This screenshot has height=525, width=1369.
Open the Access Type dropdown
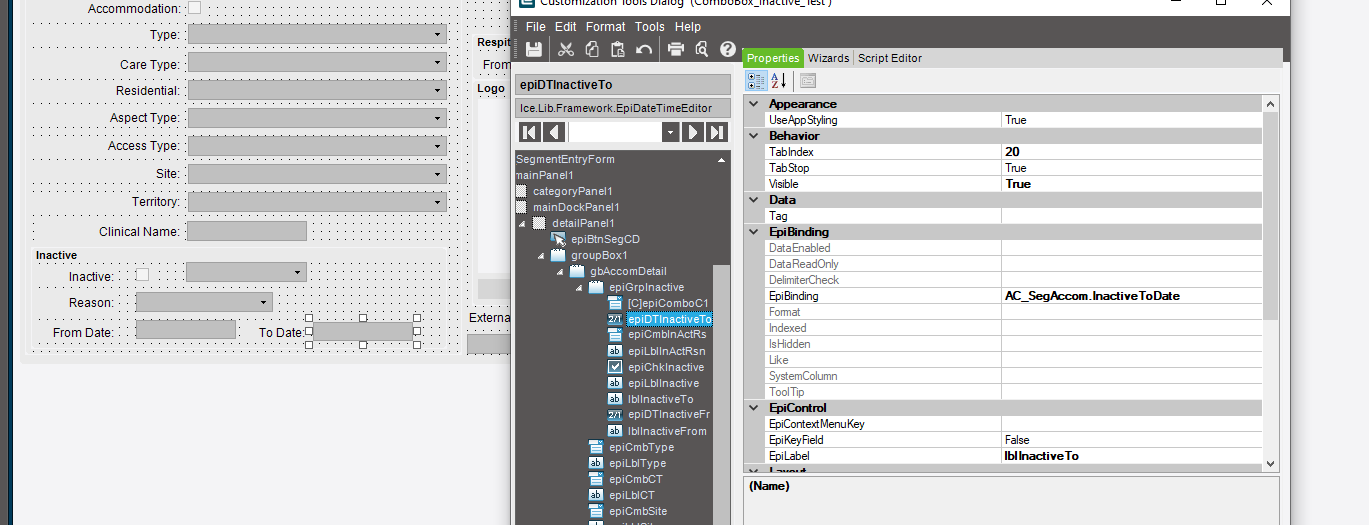[438, 146]
